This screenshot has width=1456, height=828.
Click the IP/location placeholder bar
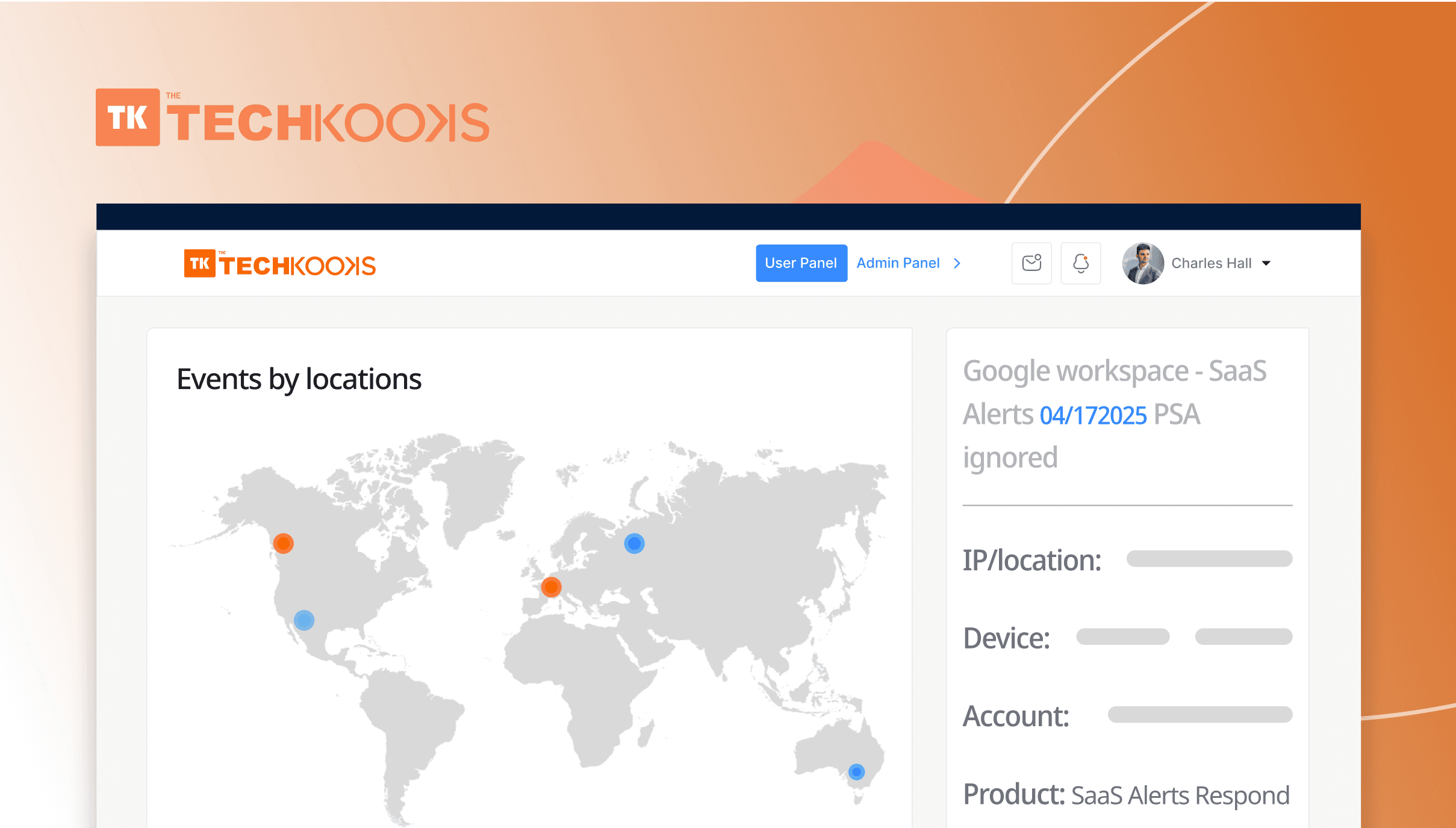click(x=1209, y=558)
